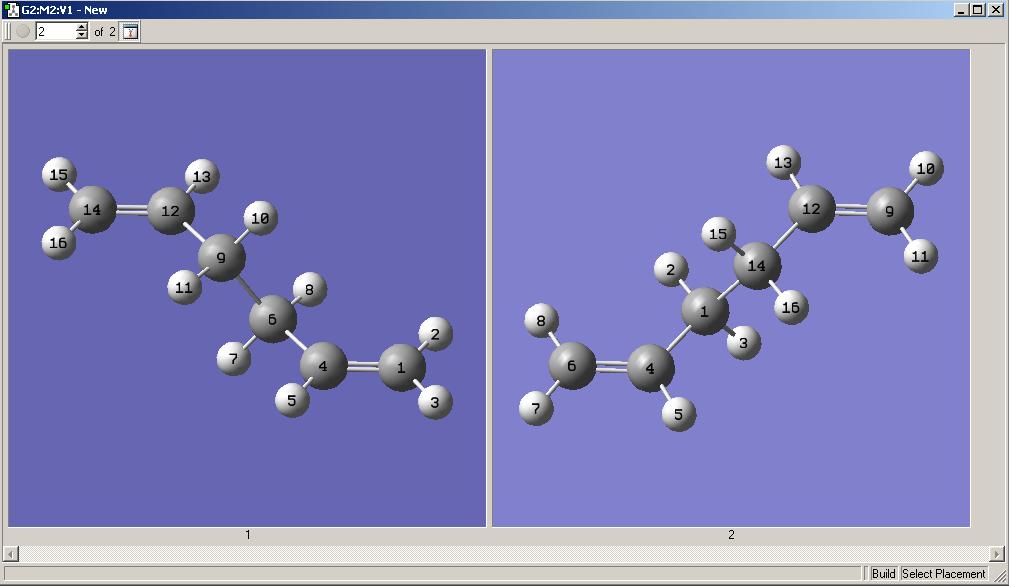Screen dimensions: 1009x586
Task: Select hydrogen atom 13 in frame 1
Action: click(x=202, y=176)
